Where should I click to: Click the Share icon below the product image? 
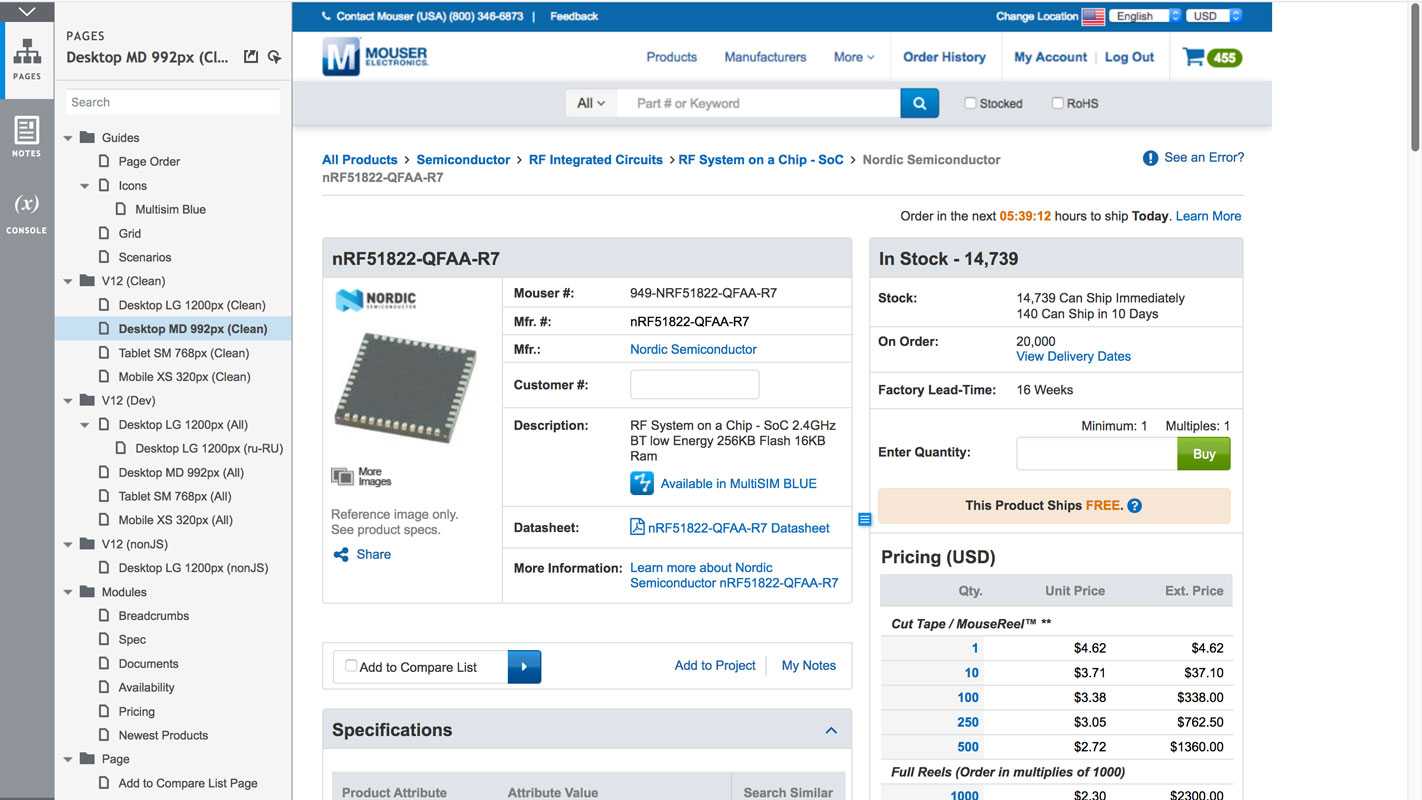342,554
